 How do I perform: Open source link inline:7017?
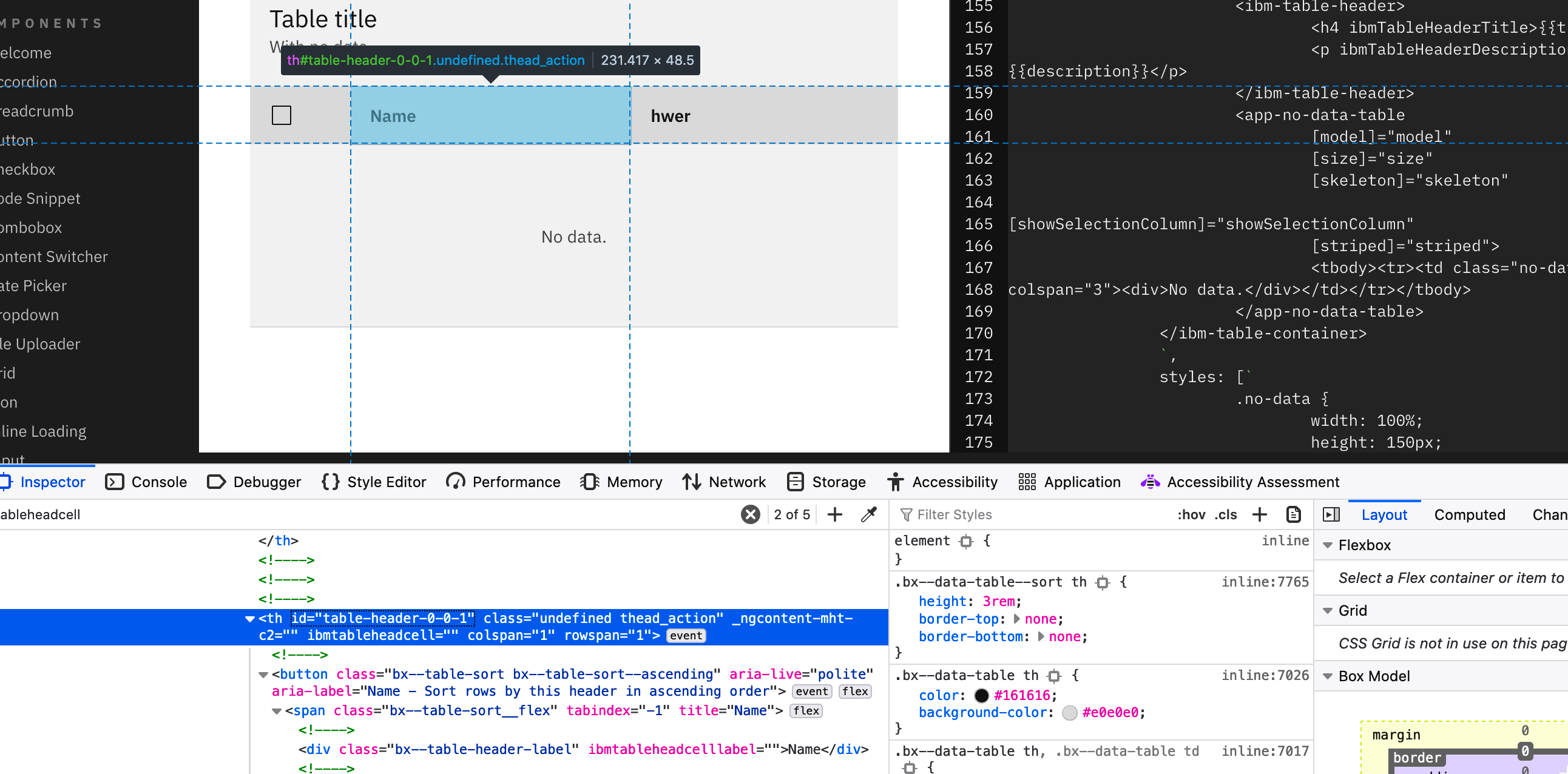1265,752
